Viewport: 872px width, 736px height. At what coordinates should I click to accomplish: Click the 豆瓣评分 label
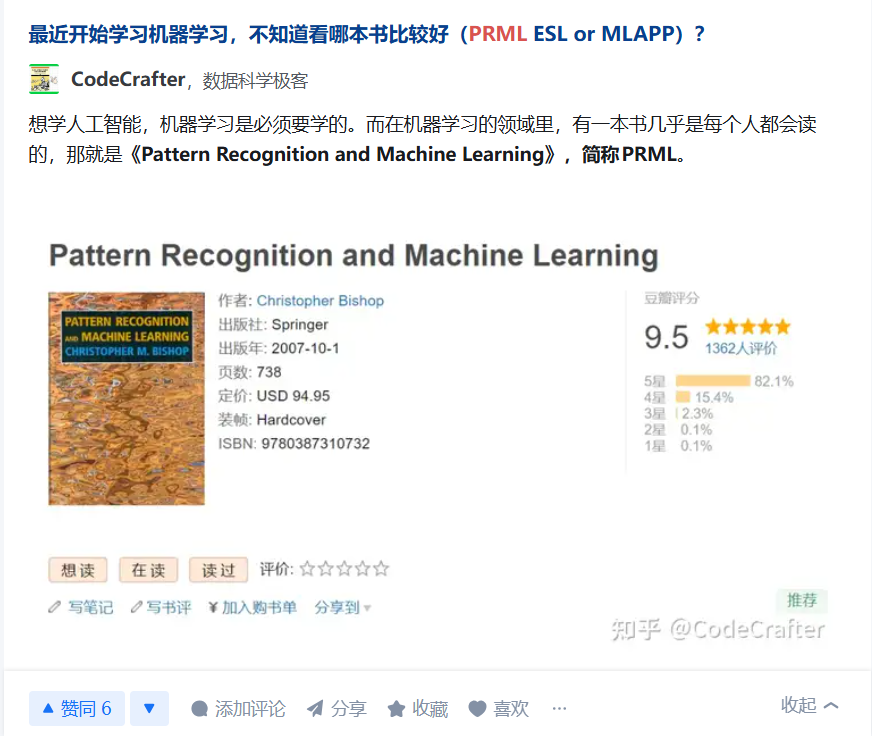(671, 298)
